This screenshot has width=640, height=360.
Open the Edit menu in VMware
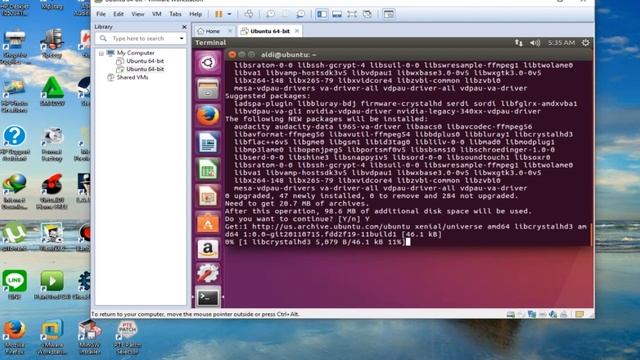click(x=118, y=14)
